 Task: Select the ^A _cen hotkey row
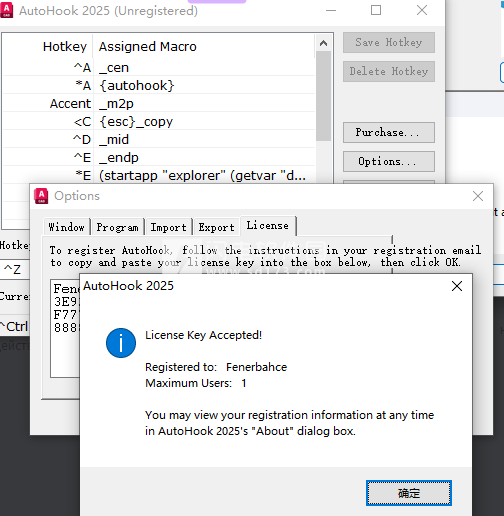coord(159,68)
